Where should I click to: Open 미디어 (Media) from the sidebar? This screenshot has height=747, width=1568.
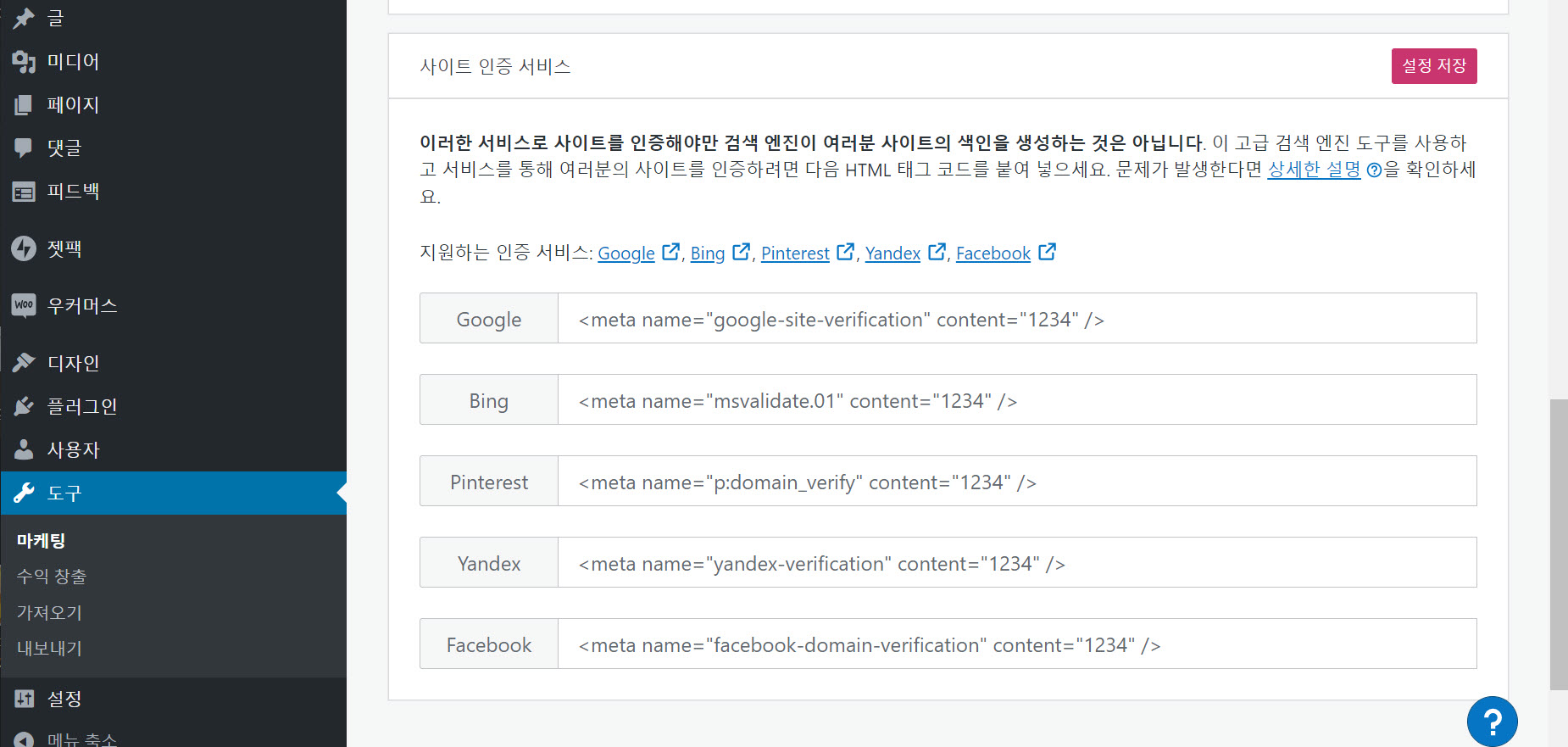pos(72,61)
